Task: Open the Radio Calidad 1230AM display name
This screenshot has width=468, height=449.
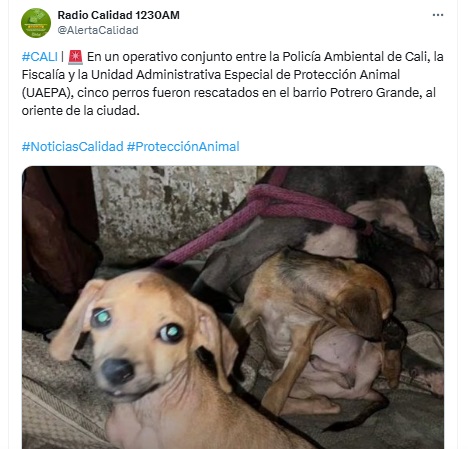Action: 118,15
